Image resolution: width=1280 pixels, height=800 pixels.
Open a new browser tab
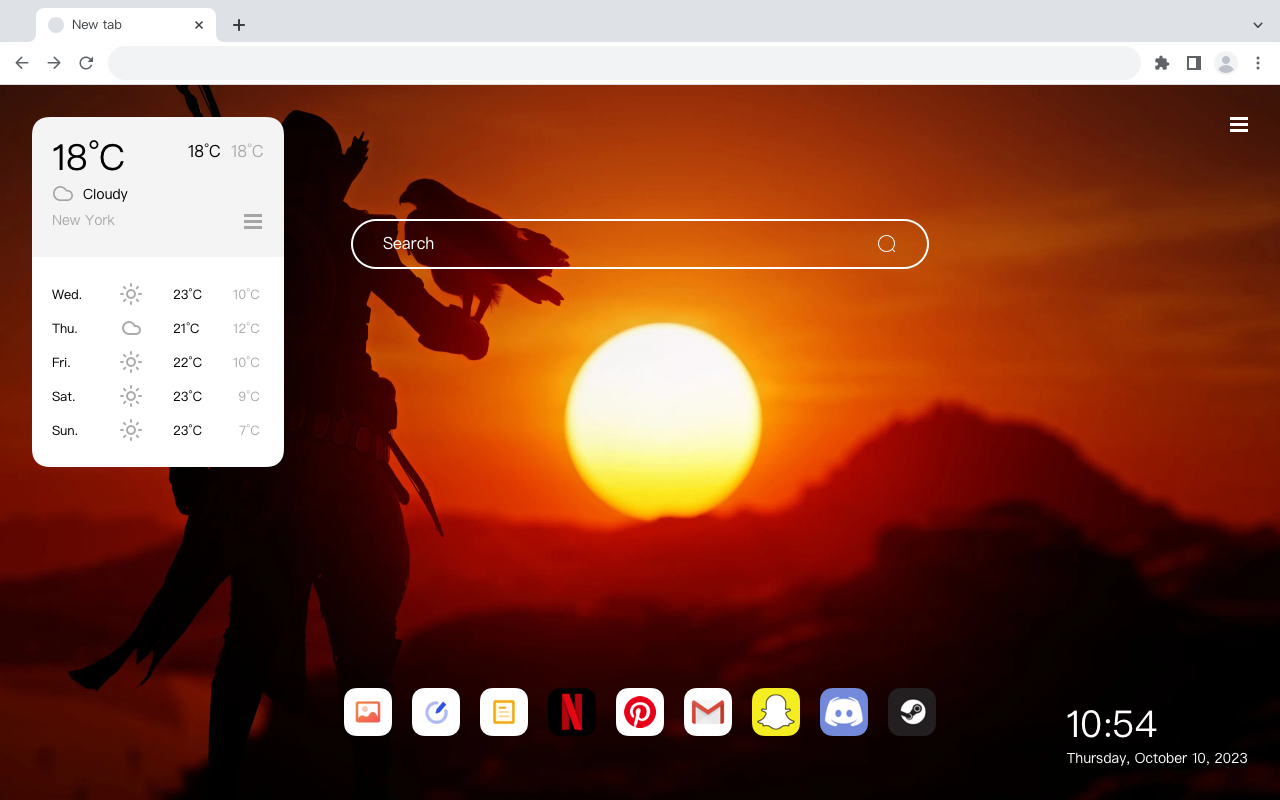(238, 25)
